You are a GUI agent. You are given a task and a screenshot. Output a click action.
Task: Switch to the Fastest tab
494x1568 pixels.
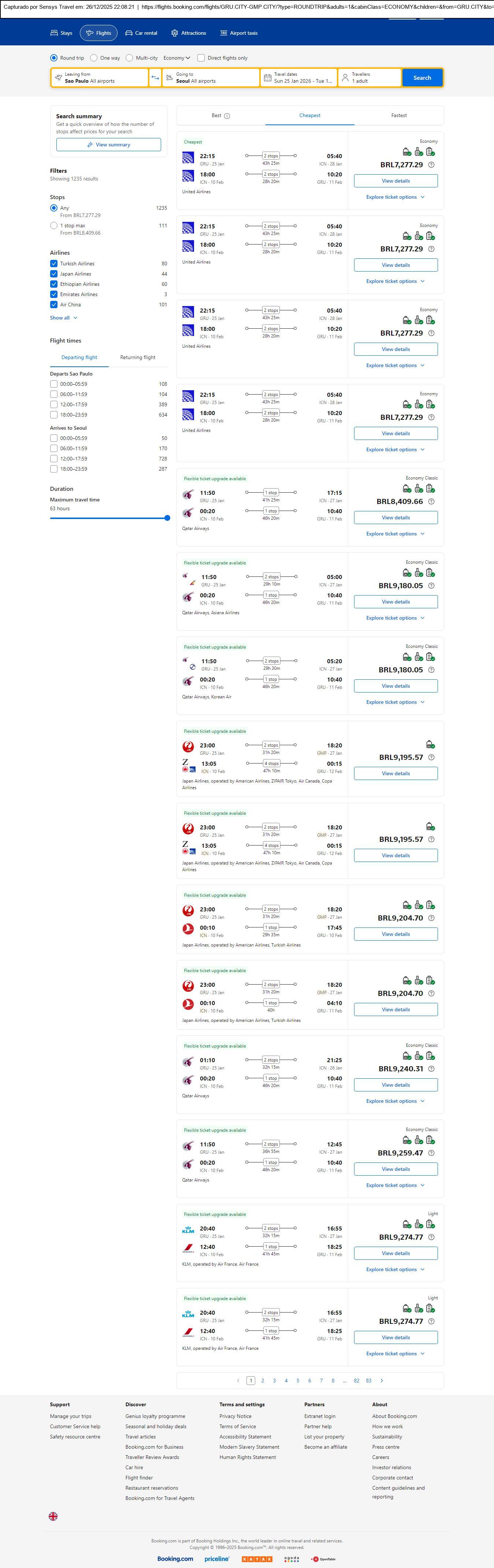[399, 115]
